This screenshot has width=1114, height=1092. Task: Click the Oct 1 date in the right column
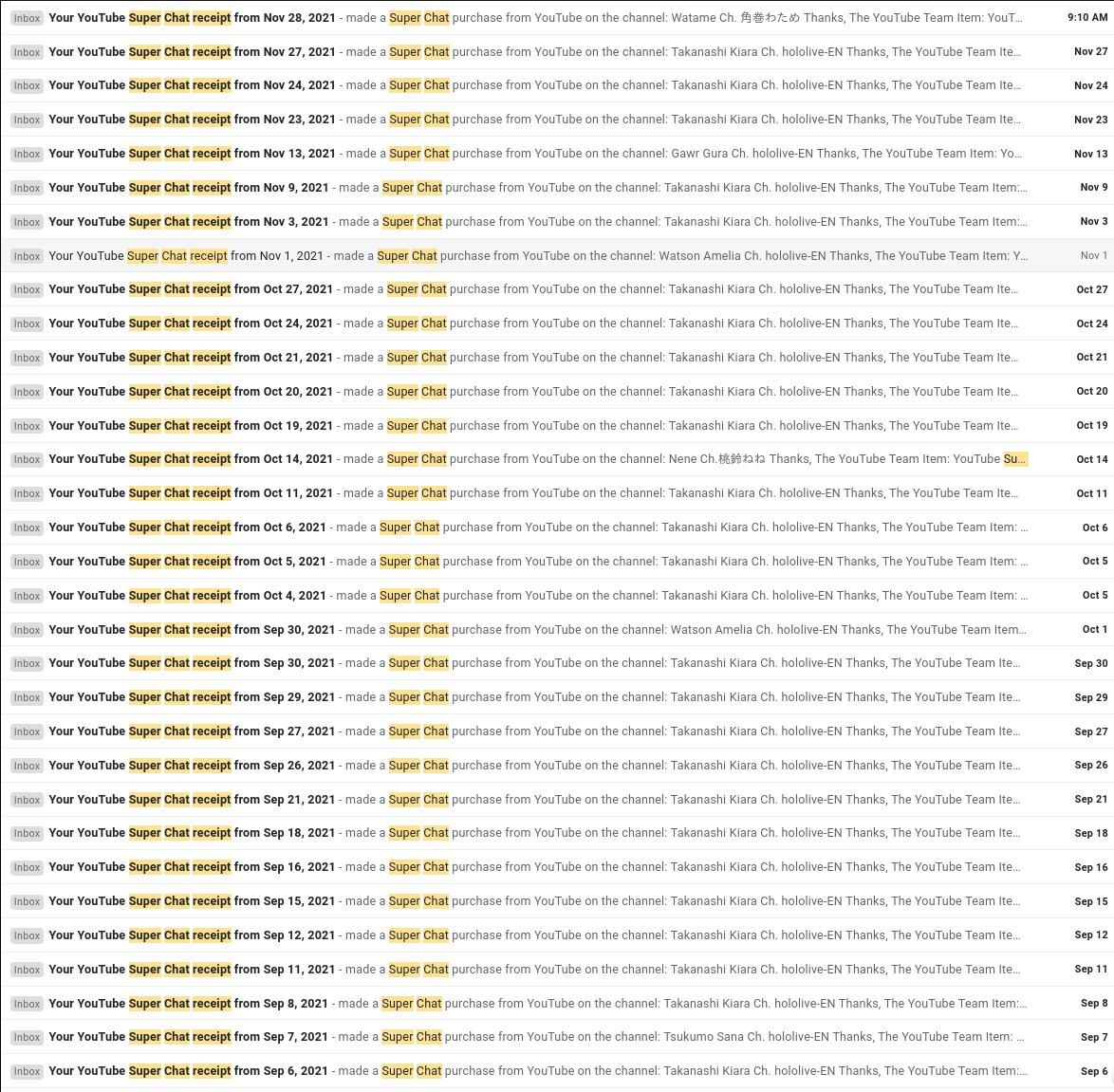1095,629
